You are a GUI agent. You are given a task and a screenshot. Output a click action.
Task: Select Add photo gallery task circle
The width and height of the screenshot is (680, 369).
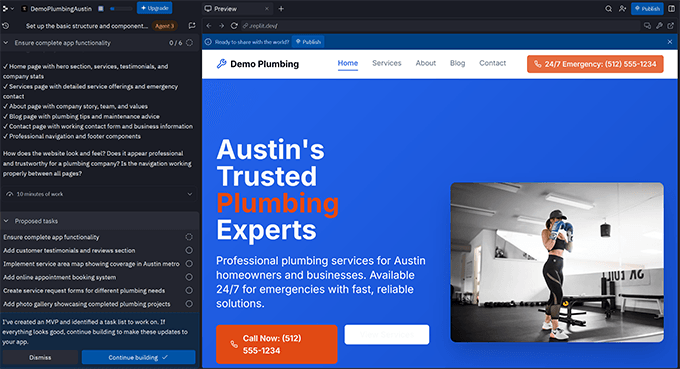189,304
